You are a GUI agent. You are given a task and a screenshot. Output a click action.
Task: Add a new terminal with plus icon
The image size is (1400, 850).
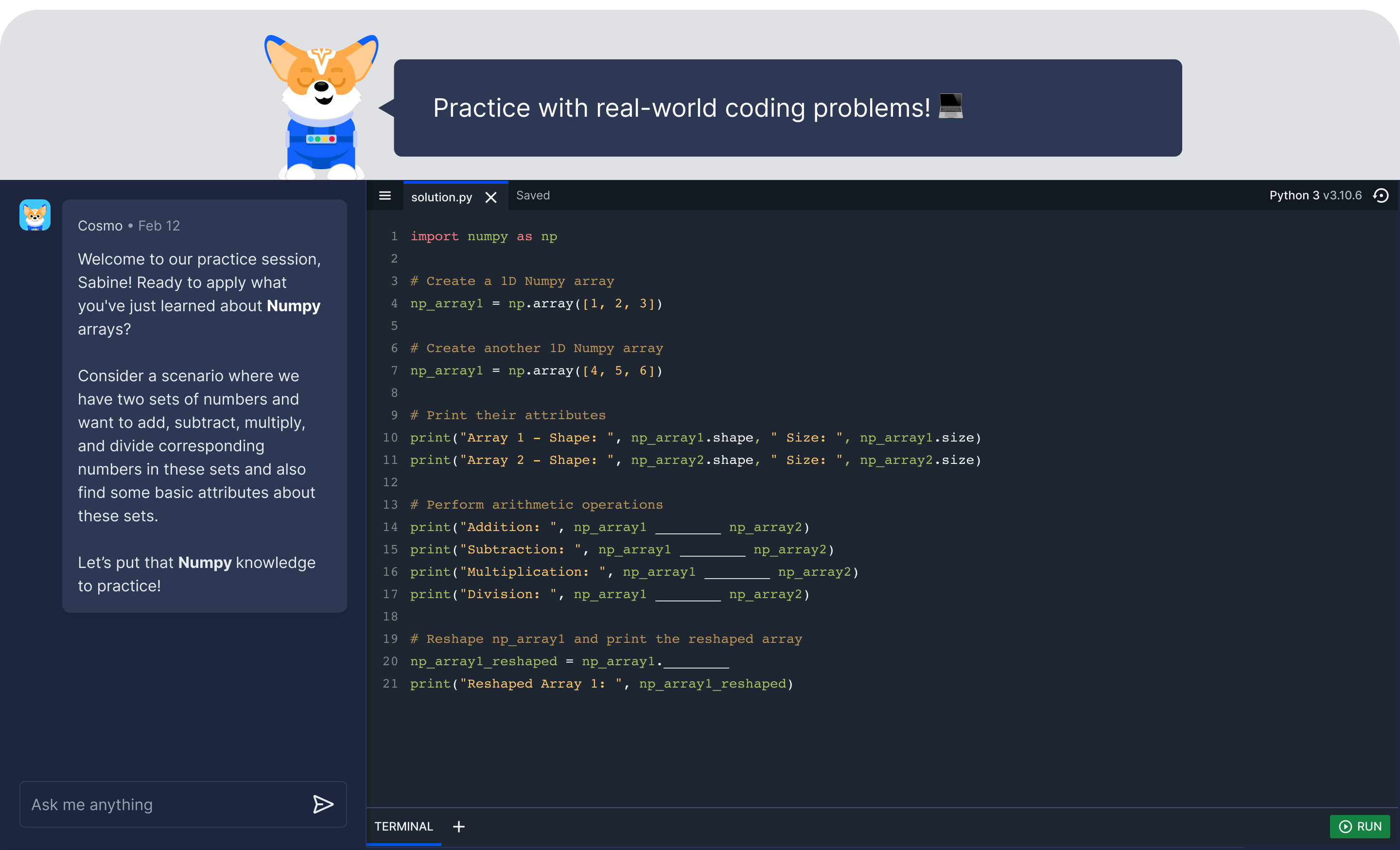tap(458, 826)
